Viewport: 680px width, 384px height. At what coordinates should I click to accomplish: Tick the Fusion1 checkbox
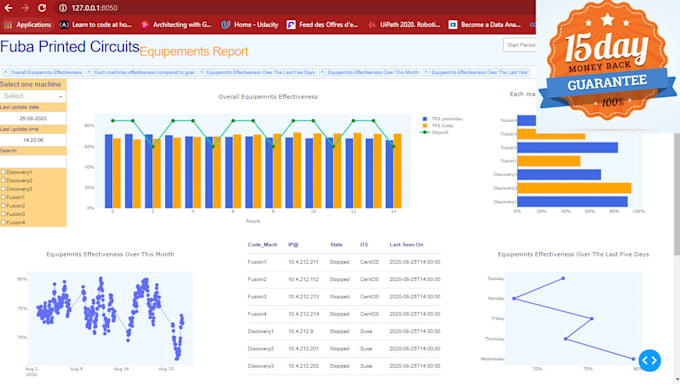(3, 197)
